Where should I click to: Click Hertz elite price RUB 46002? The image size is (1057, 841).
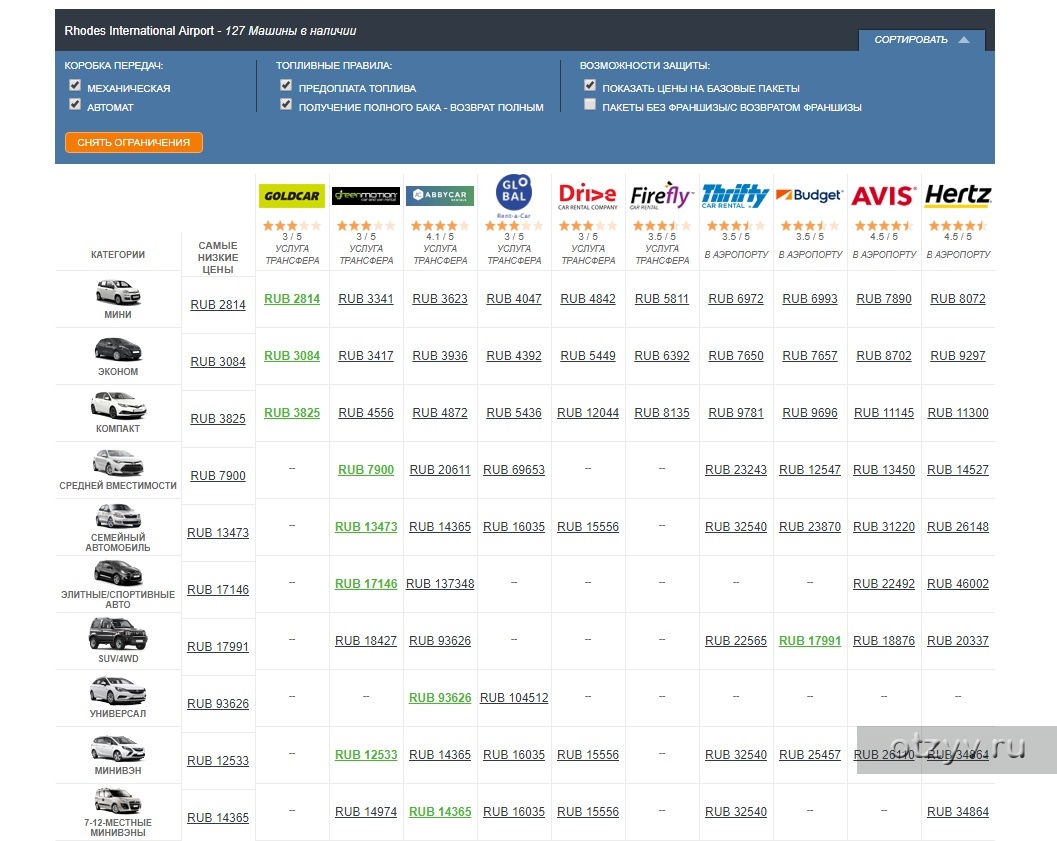(x=958, y=584)
